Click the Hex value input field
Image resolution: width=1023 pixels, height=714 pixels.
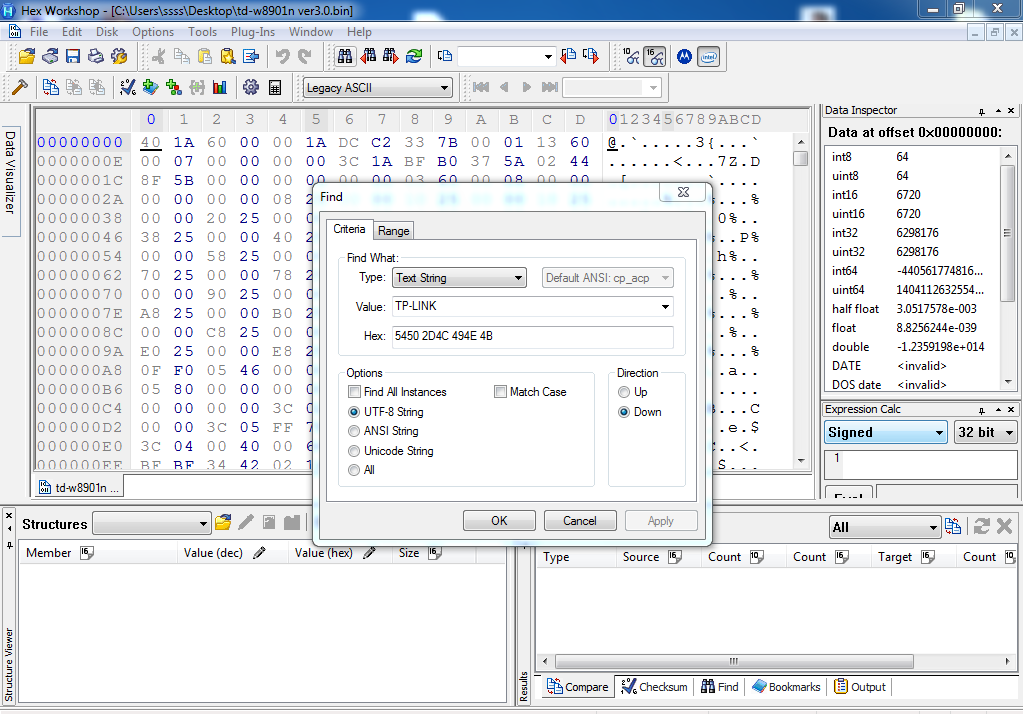point(532,336)
